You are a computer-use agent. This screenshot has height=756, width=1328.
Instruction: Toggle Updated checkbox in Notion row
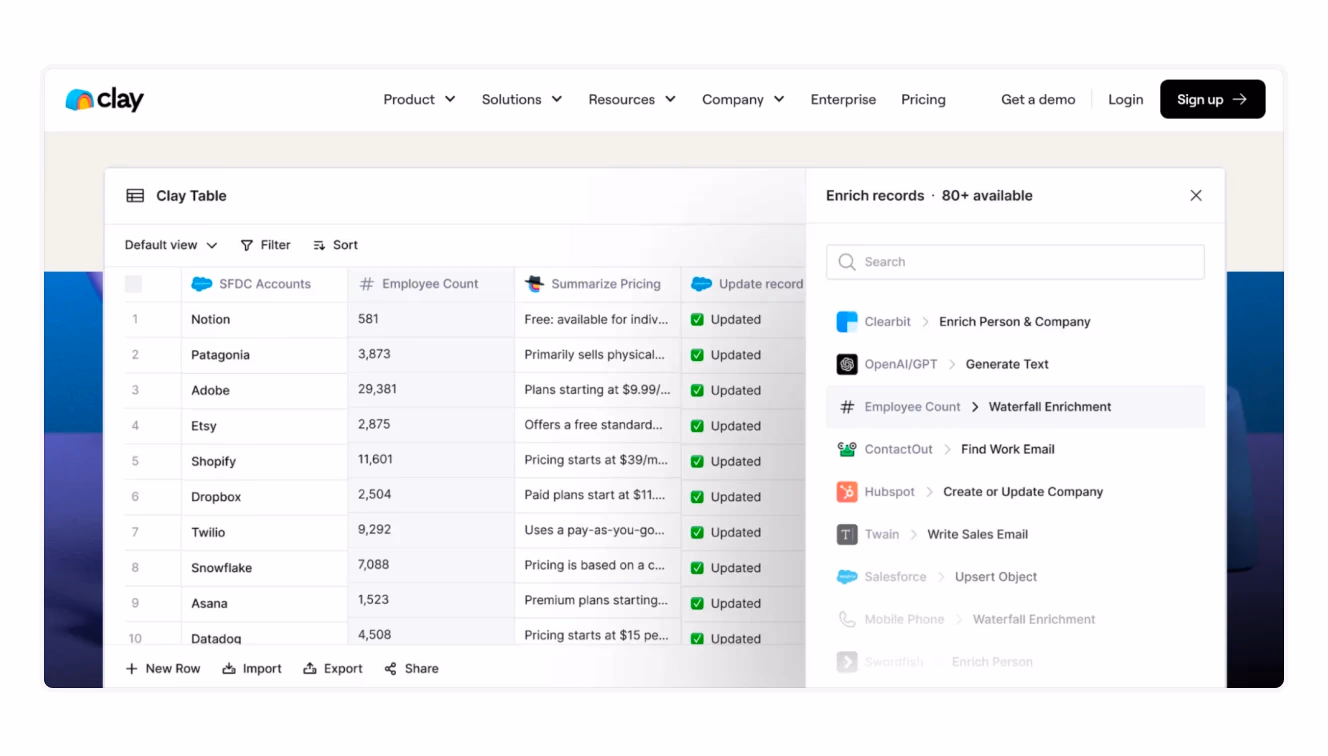coord(697,320)
